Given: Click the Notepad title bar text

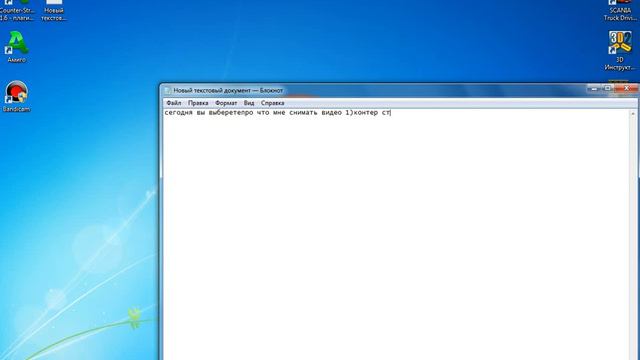Looking at the screenshot, I should pyautogui.click(x=228, y=91).
